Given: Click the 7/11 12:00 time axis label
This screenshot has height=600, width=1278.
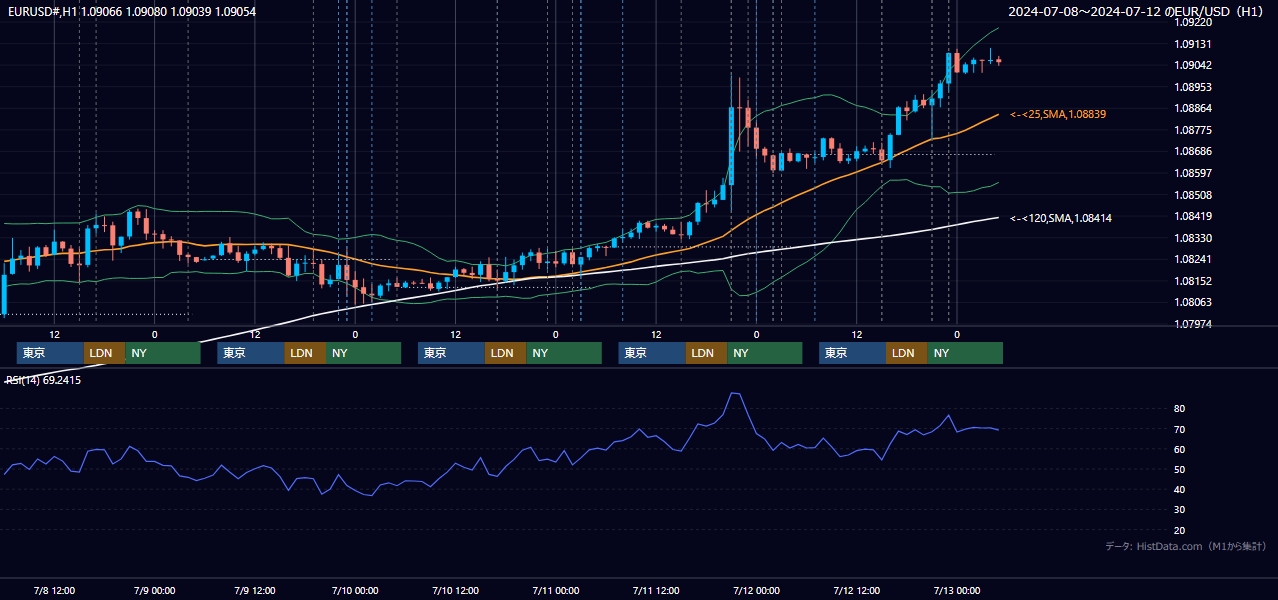Looking at the screenshot, I should point(655,590).
